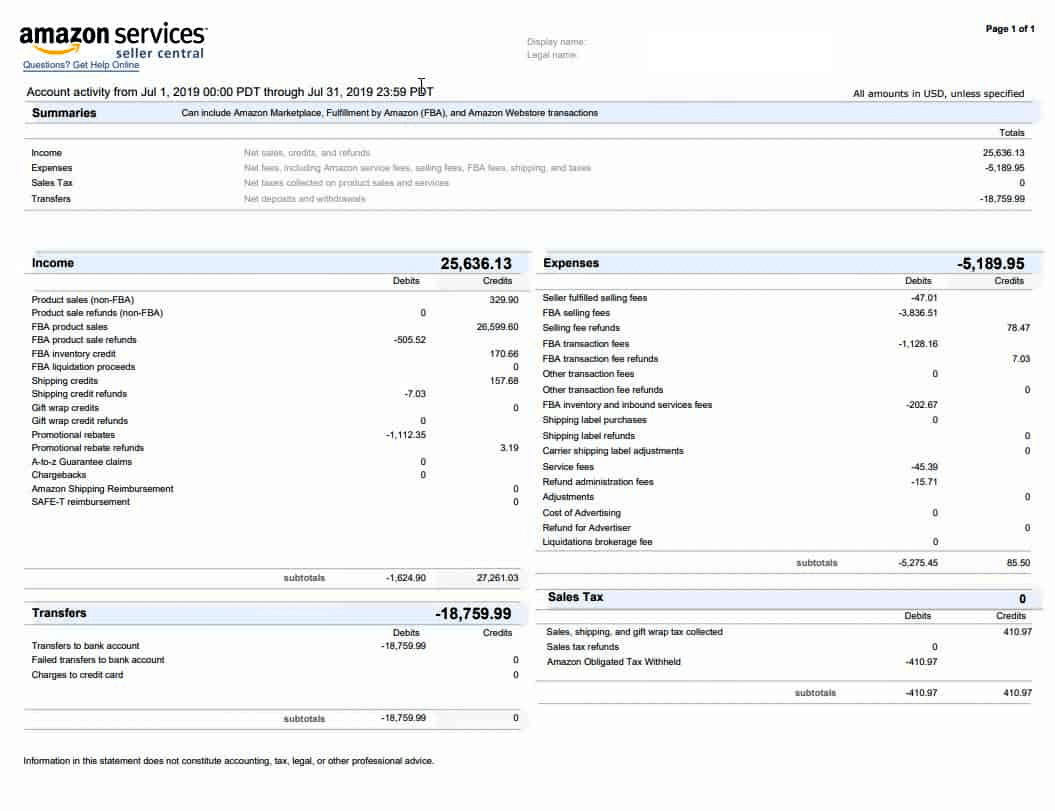Select the FBA inventory credit value 170.66
1055x811 pixels.
coord(504,353)
